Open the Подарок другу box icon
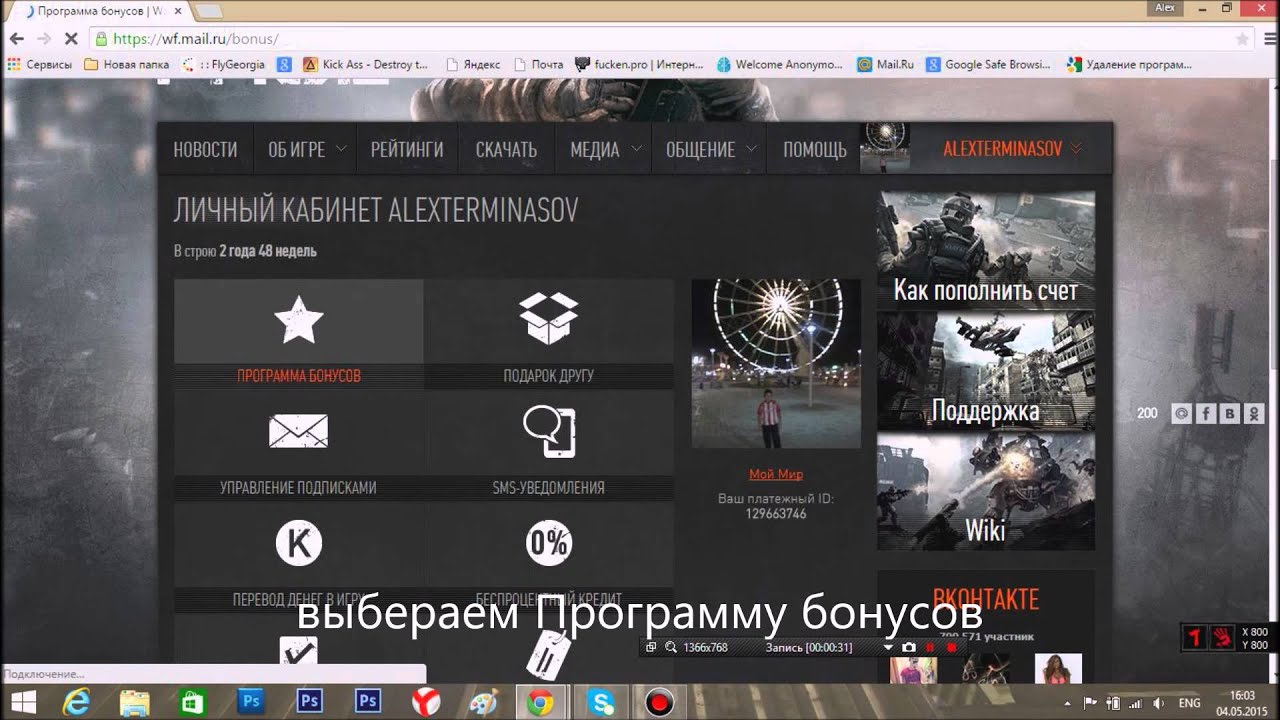Viewport: 1280px width, 720px height. 549,317
